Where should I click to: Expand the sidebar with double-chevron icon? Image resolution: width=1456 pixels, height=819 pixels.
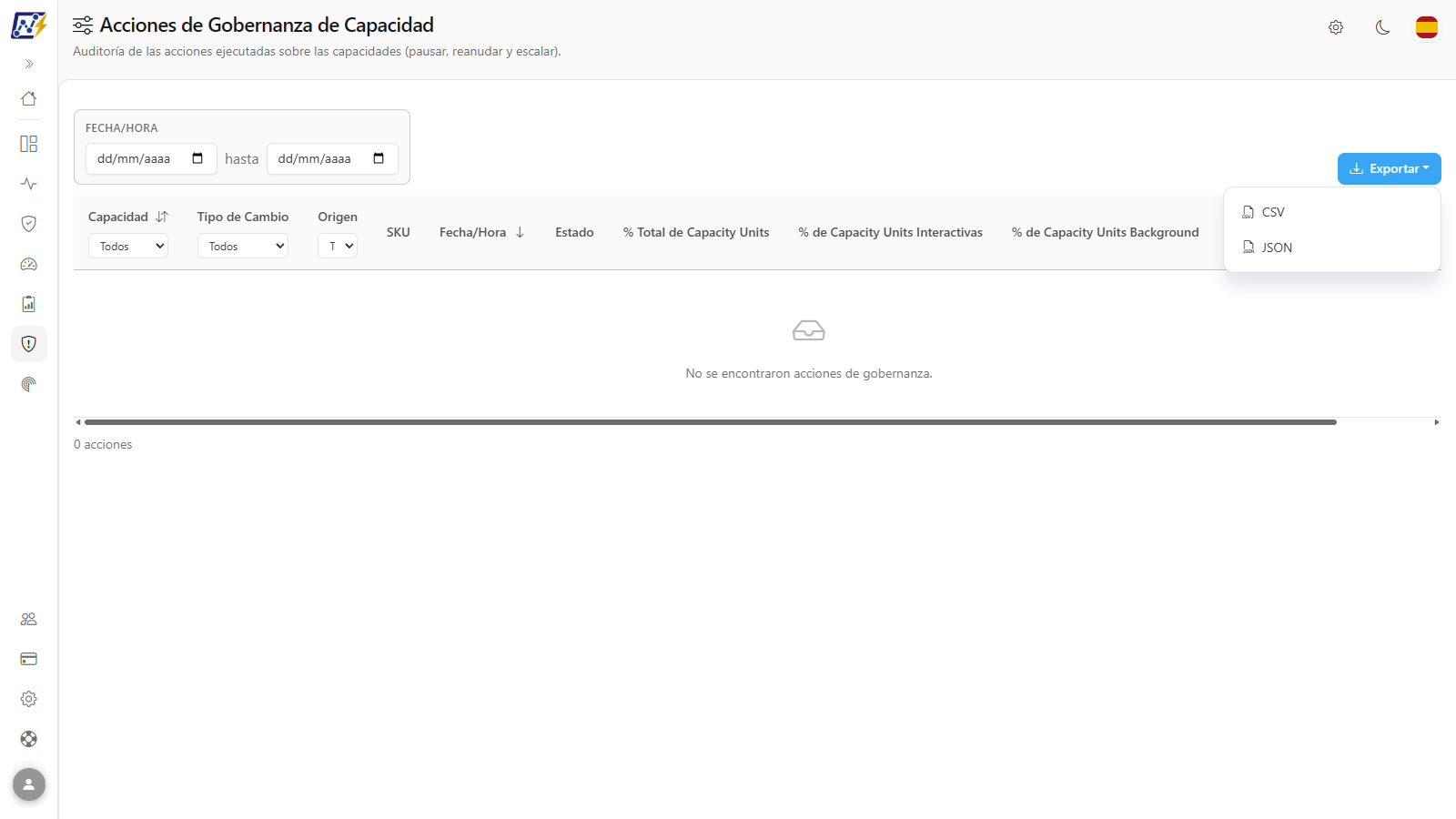[x=29, y=64]
